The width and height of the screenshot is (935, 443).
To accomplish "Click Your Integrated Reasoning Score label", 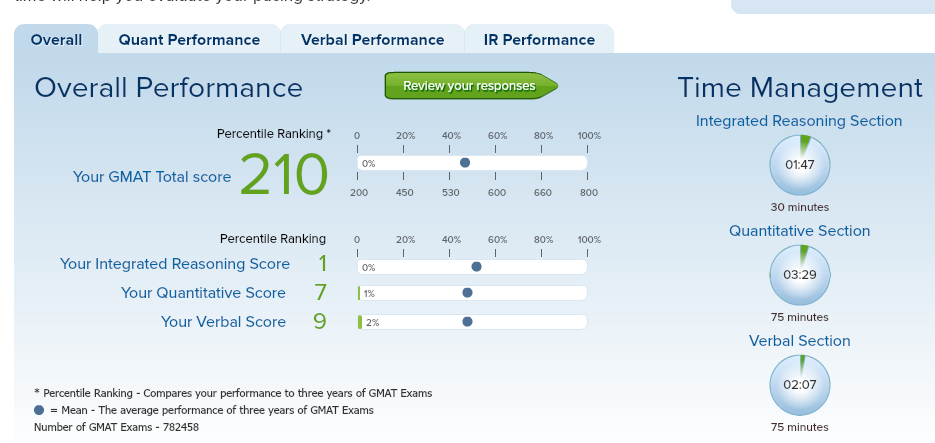I will pyautogui.click(x=175, y=264).
